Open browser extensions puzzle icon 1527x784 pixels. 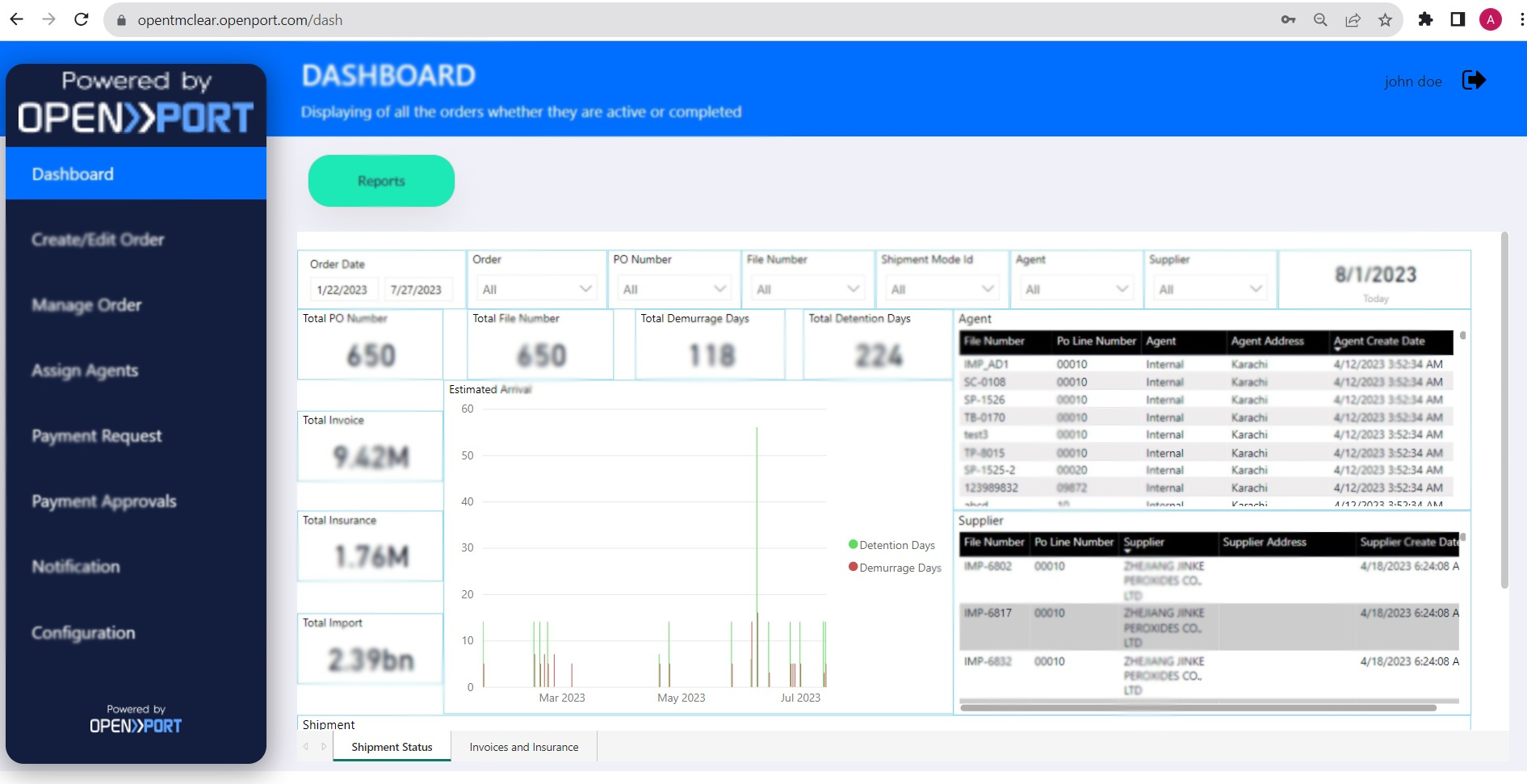click(1425, 19)
